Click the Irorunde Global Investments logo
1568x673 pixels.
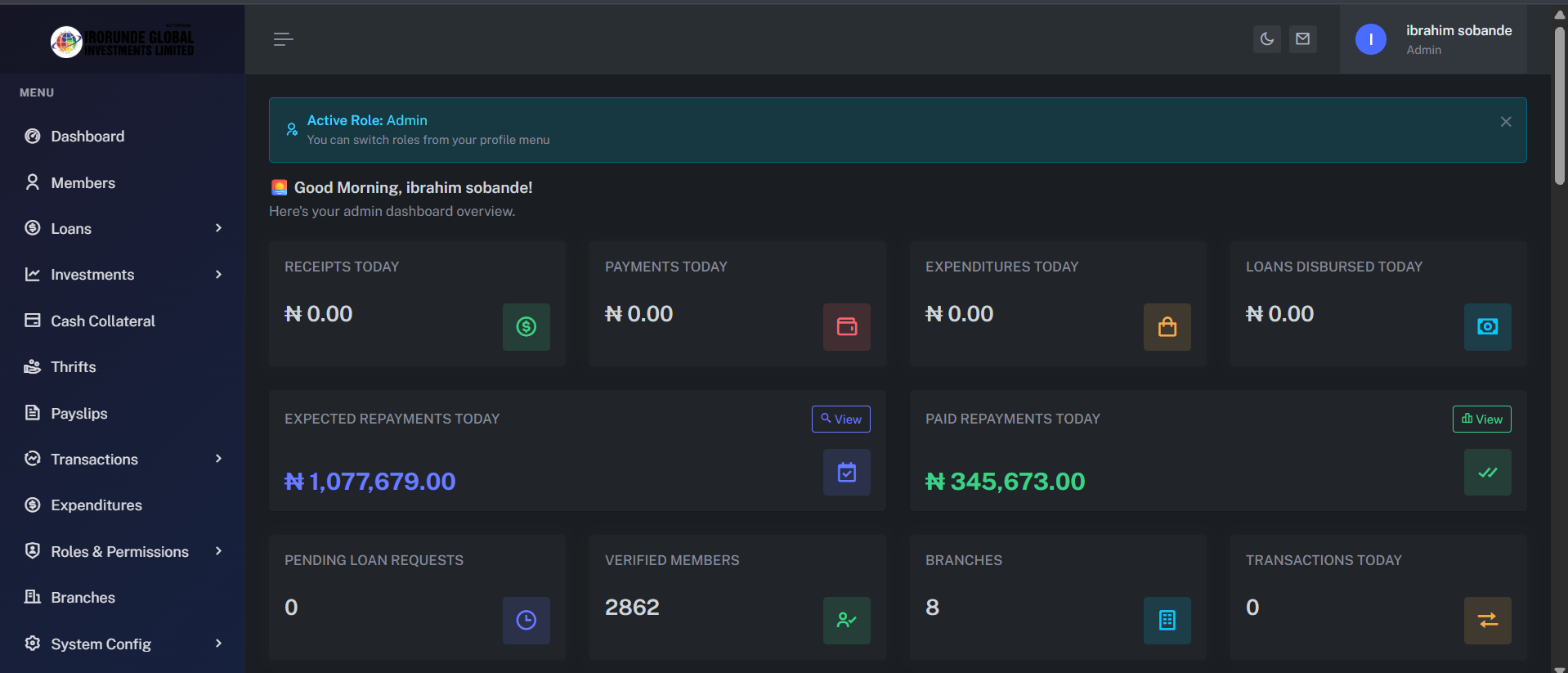(123, 42)
